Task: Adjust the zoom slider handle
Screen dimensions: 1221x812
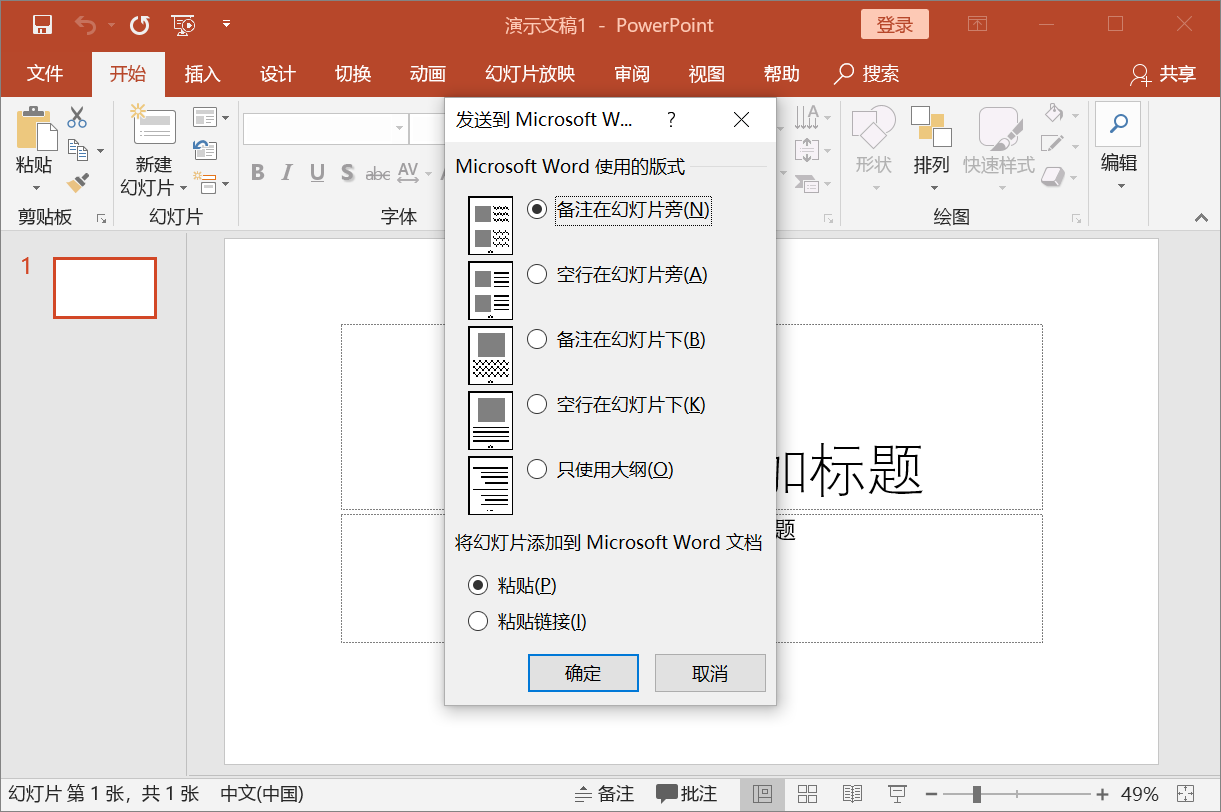Action: (976, 794)
